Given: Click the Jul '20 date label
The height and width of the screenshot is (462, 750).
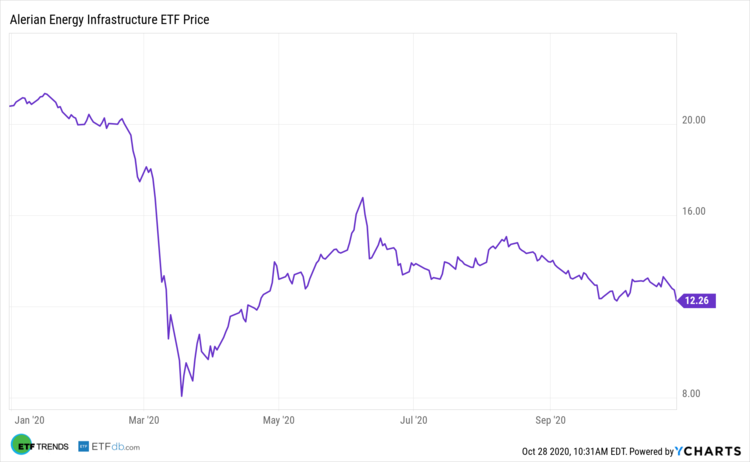Looking at the screenshot, I should [x=414, y=419].
